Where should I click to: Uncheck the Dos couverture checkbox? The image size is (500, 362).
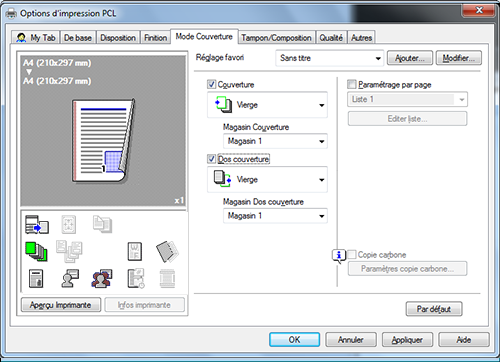(211, 159)
